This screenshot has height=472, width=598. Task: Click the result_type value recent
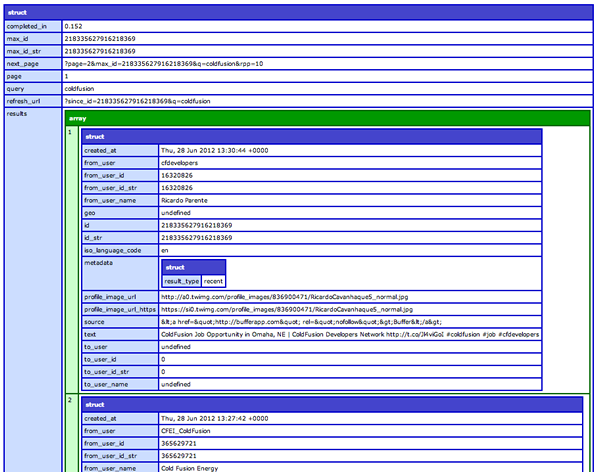pyautogui.click(x=213, y=281)
